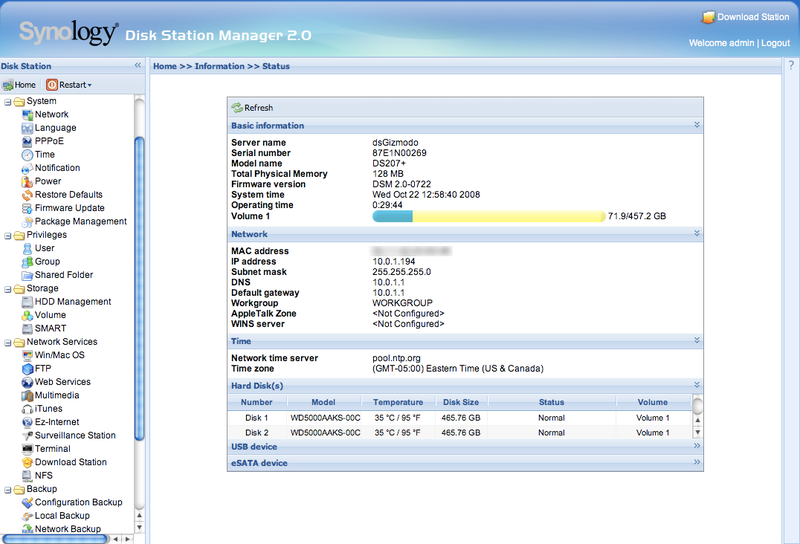Click the Home breadcrumb link
This screenshot has width=800, height=544.
pyautogui.click(x=165, y=66)
